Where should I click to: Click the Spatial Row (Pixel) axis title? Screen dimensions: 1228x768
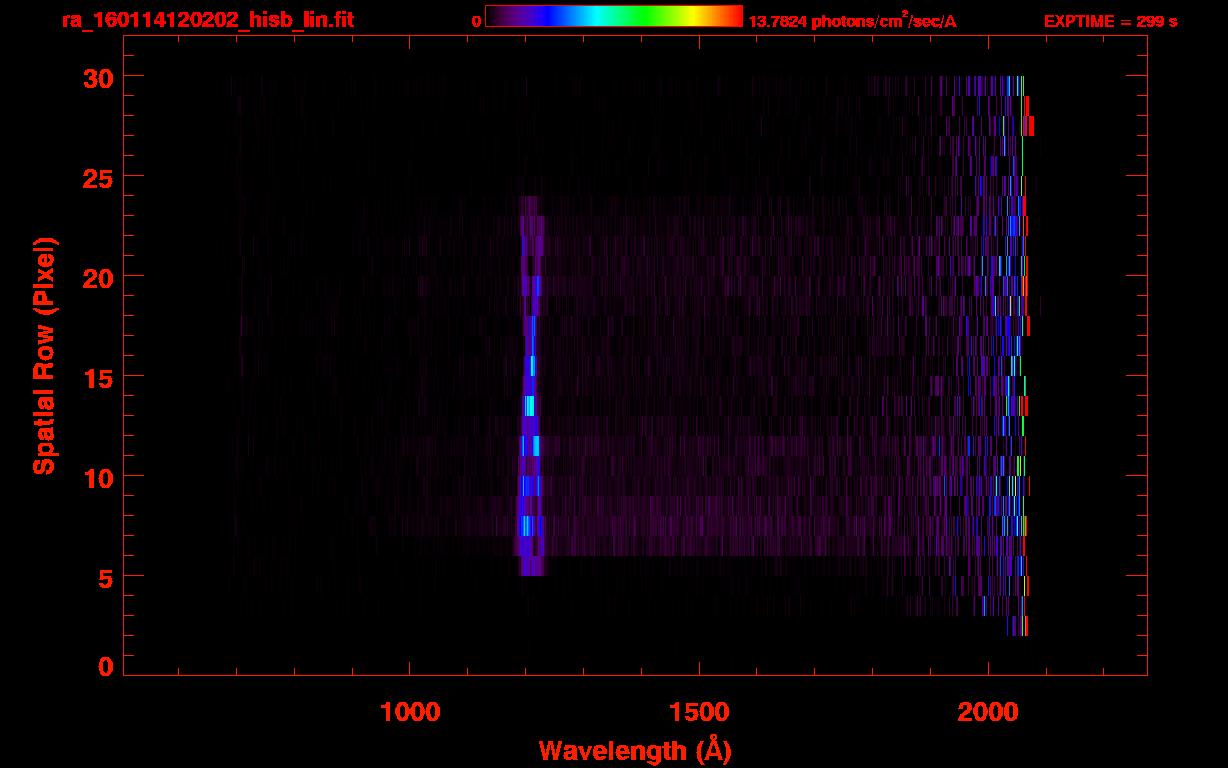coord(44,355)
